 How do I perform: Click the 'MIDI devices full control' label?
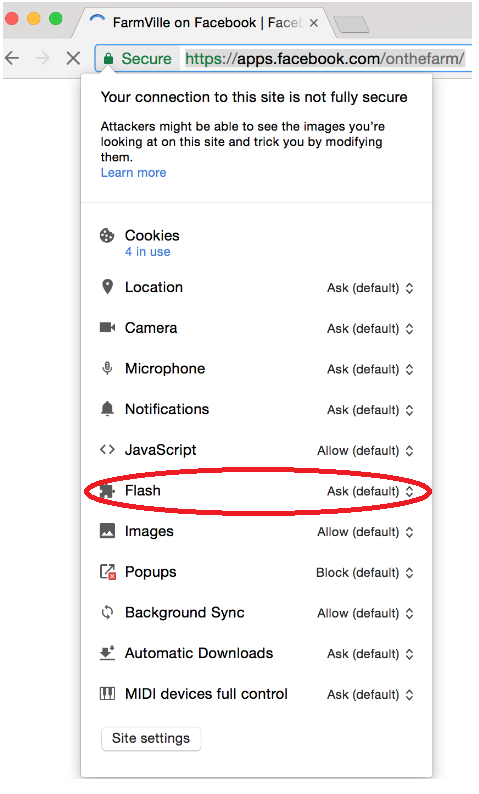click(206, 694)
